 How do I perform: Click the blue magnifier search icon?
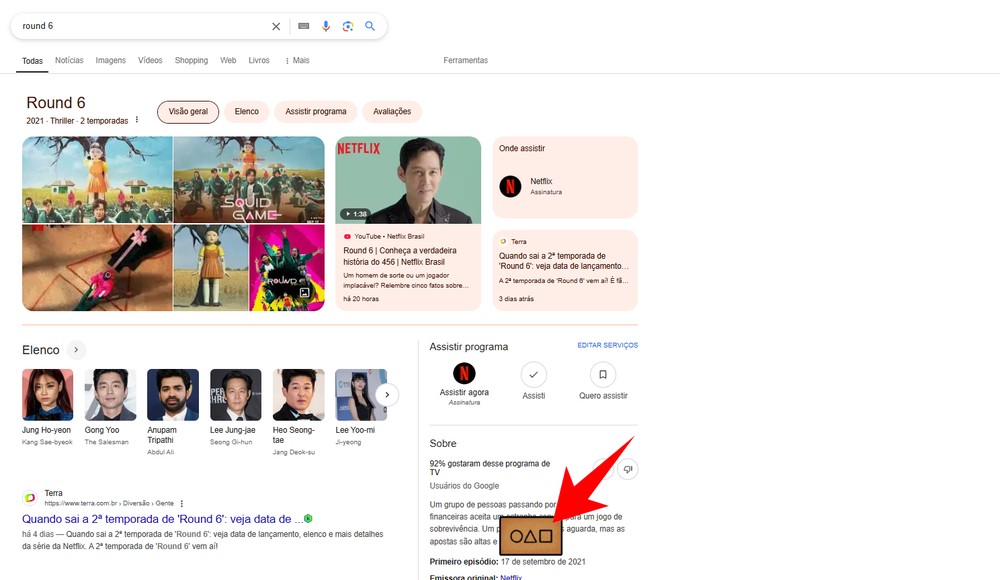[x=370, y=26]
